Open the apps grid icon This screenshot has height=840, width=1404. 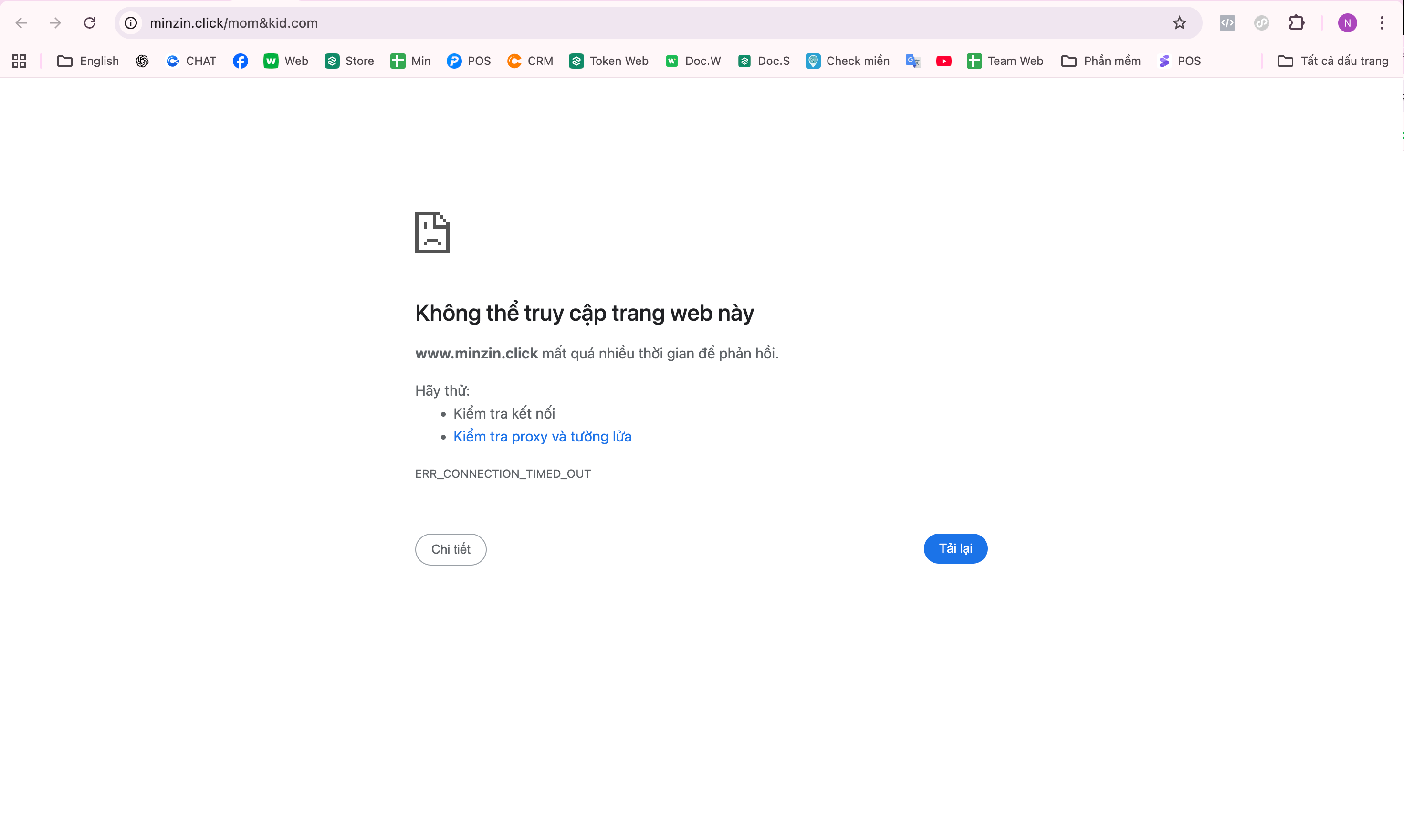tap(19, 61)
